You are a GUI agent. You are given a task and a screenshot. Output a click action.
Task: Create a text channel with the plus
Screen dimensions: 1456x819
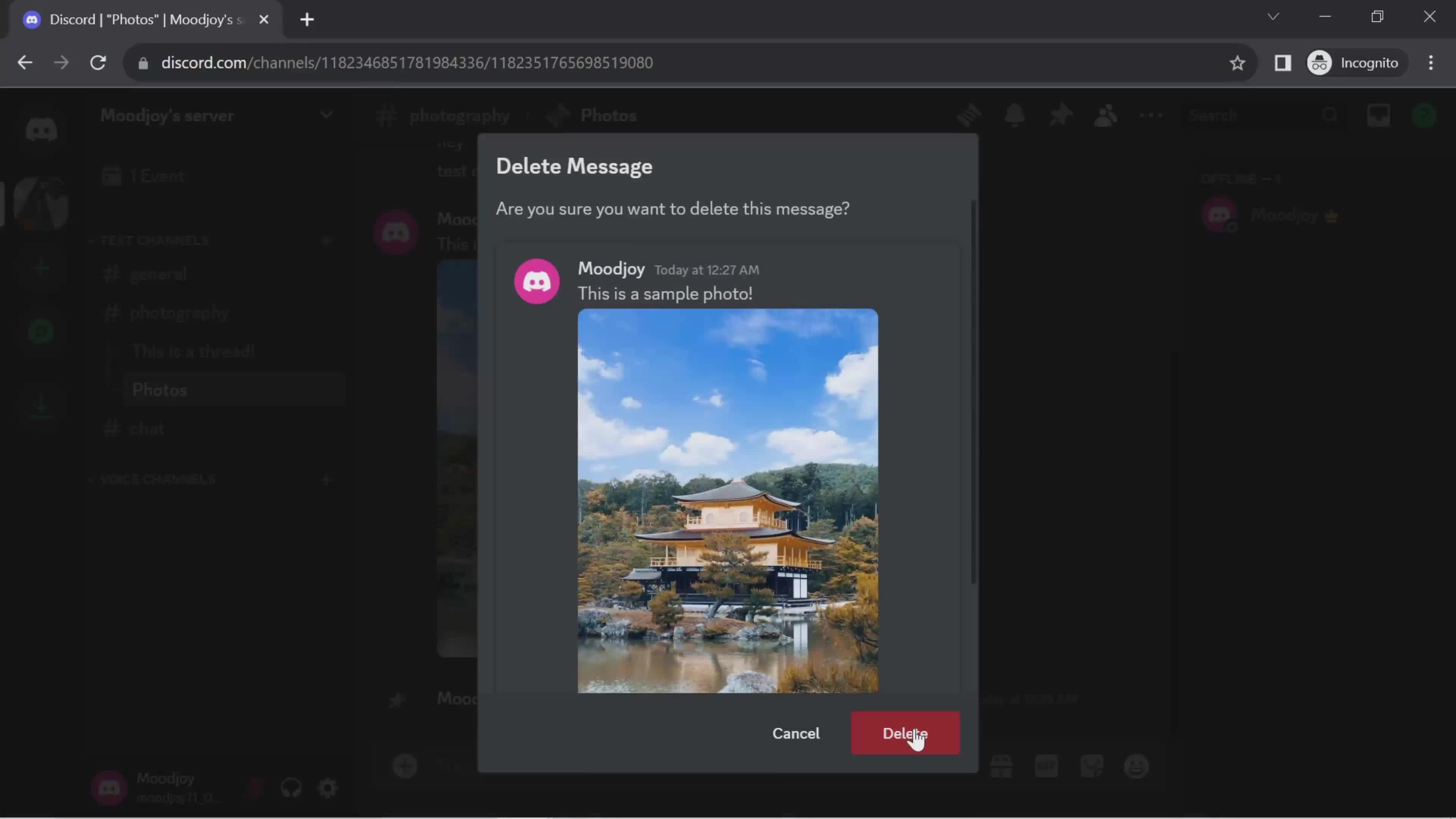pyautogui.click(x=326, y=241)
